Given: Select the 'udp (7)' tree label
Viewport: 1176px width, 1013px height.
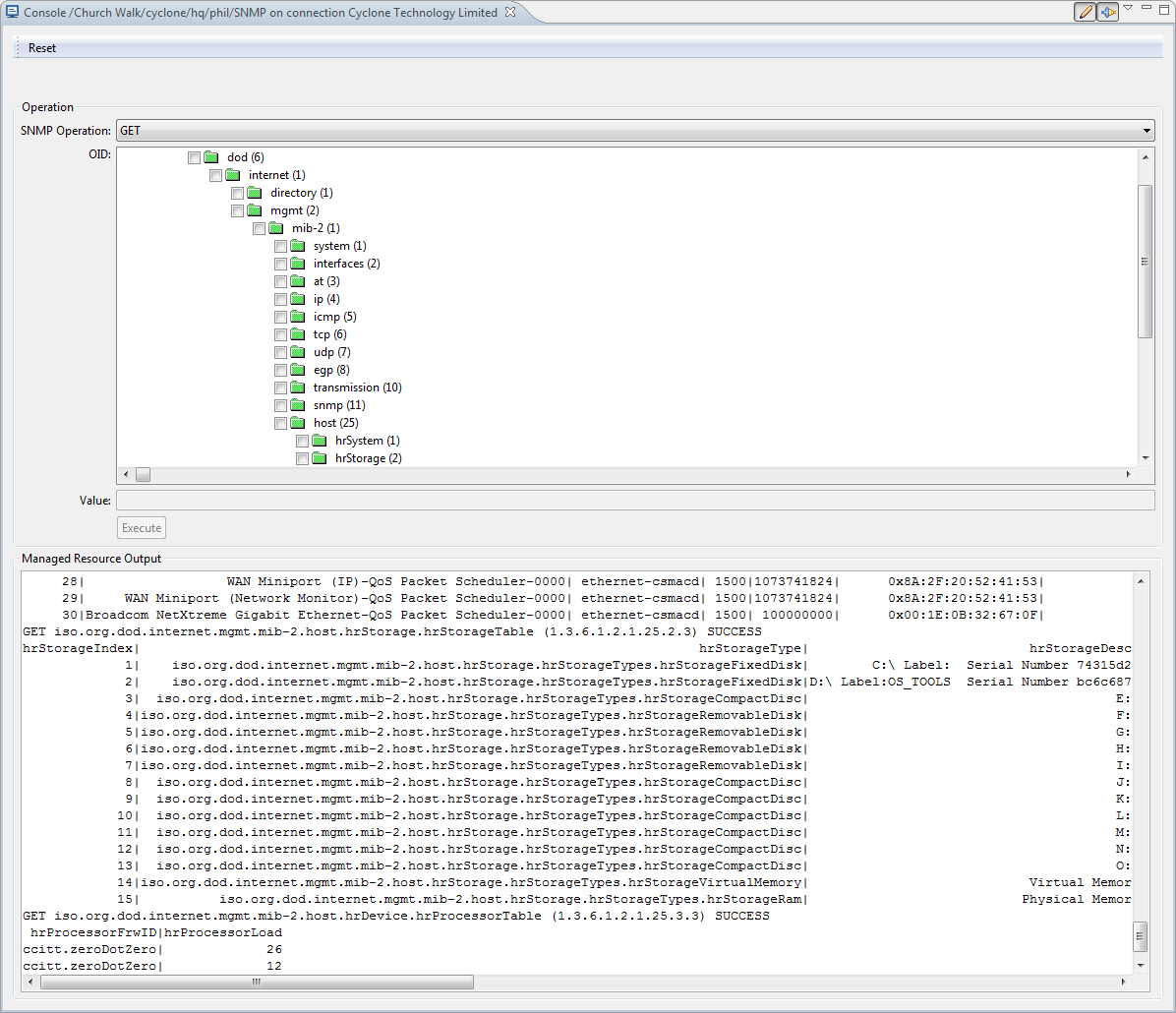Looking at the screenshot, I should (331, 353).
